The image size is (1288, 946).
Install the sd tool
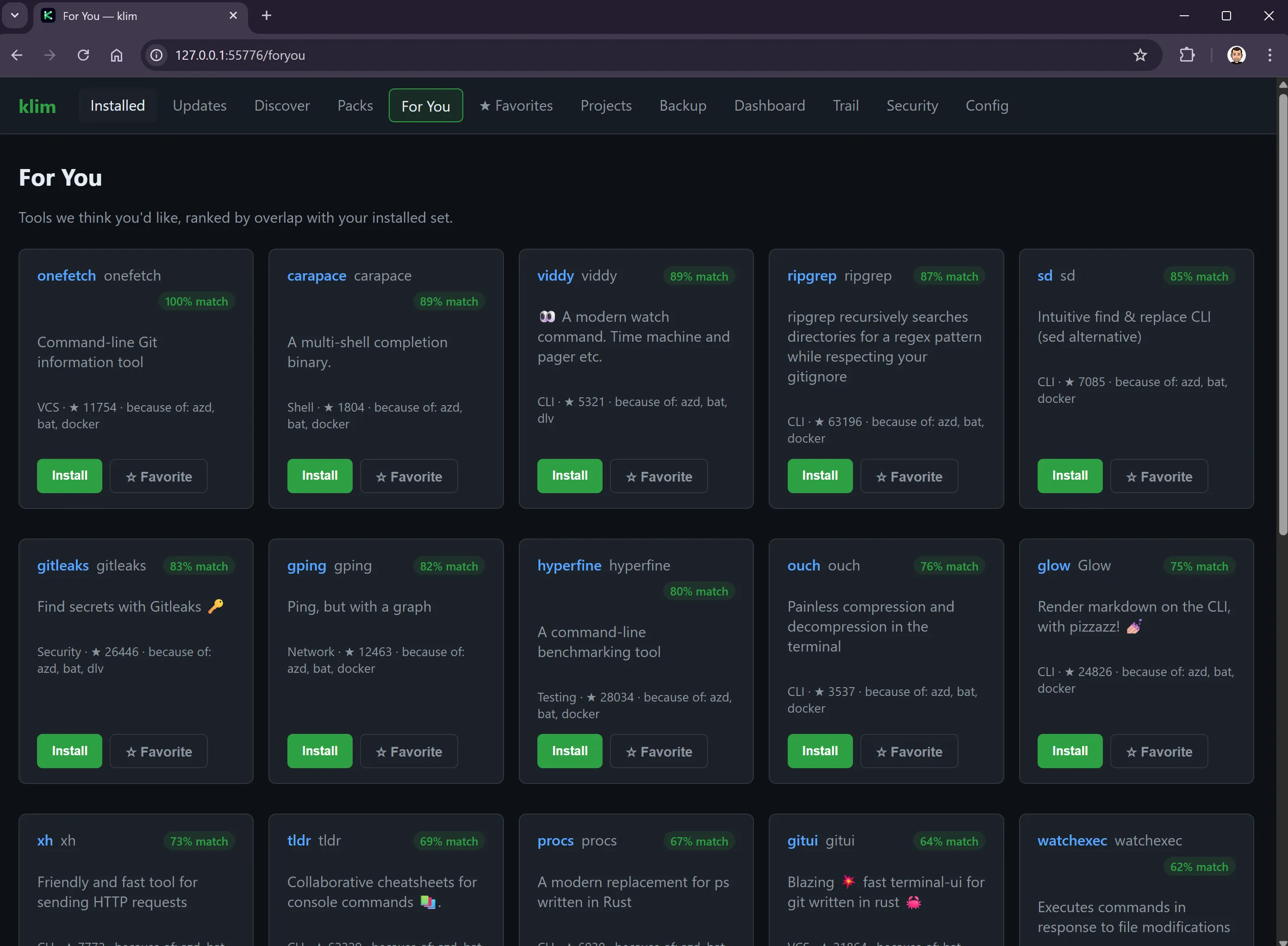(1070, 475)
